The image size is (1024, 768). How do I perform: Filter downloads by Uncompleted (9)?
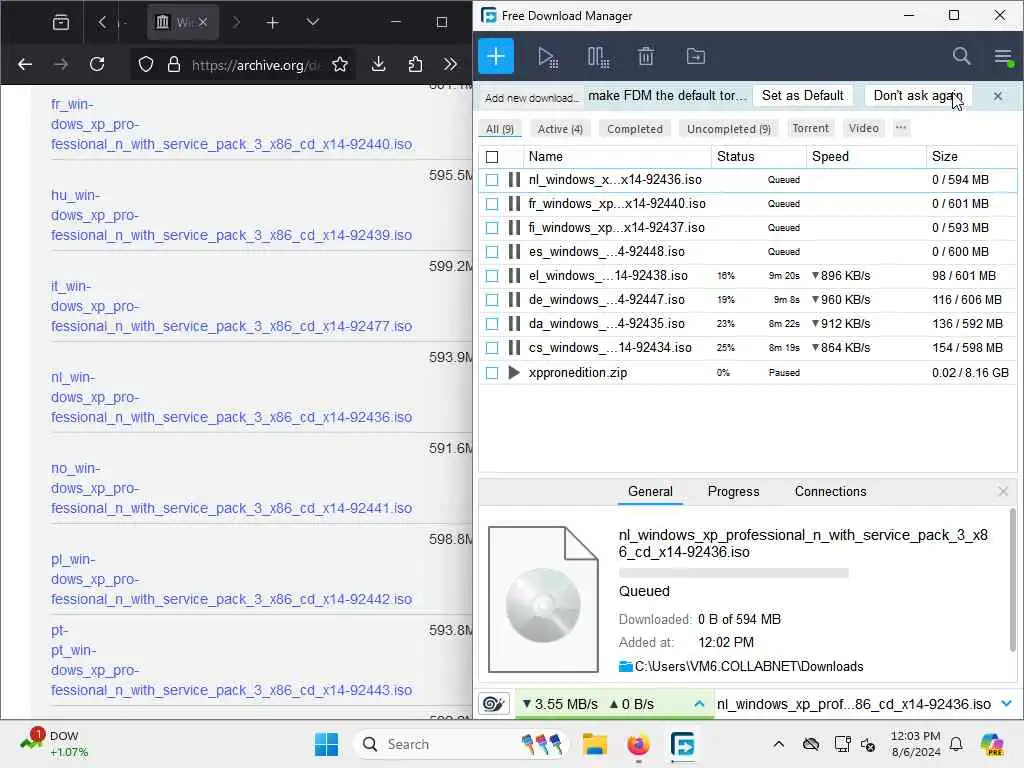point(728,129)
